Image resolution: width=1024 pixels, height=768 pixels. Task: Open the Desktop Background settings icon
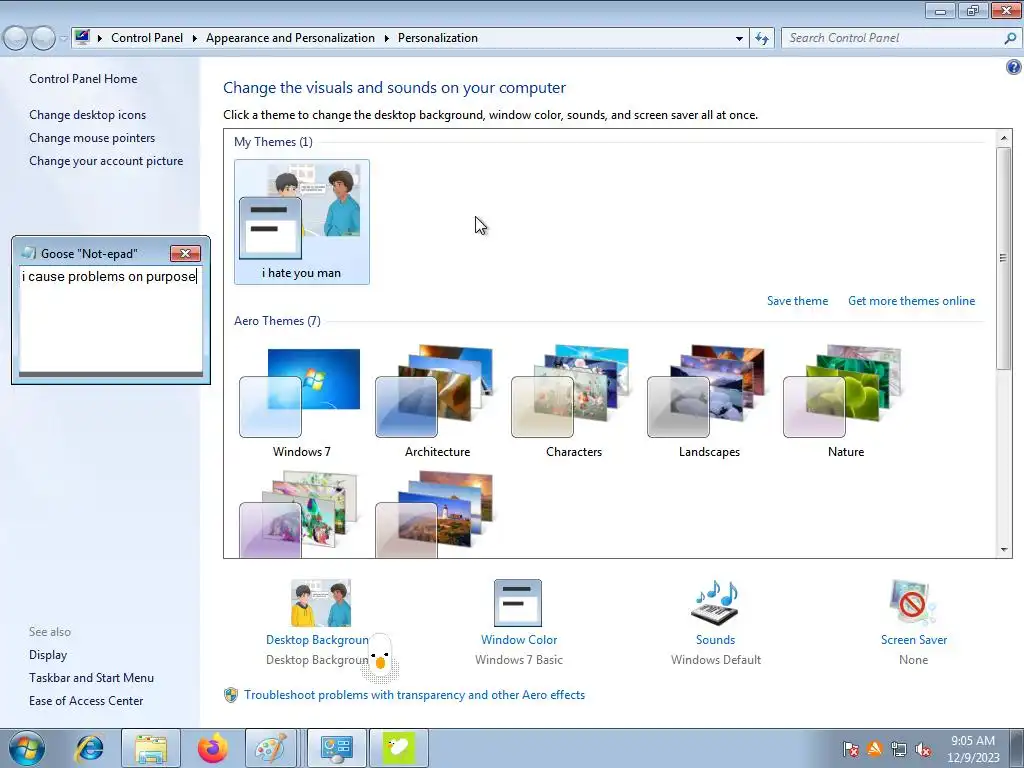321,603
